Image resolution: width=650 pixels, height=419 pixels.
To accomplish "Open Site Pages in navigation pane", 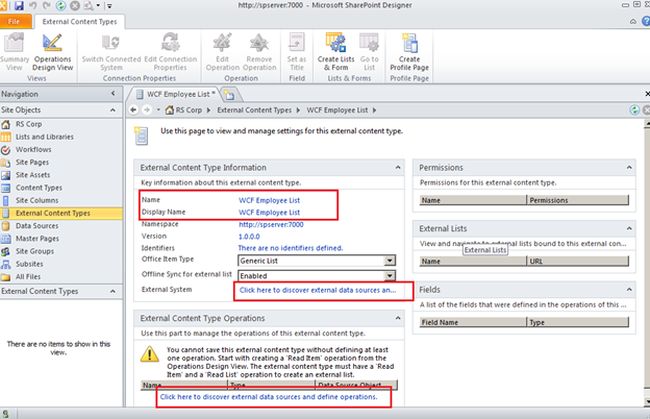I will [32, 162].
